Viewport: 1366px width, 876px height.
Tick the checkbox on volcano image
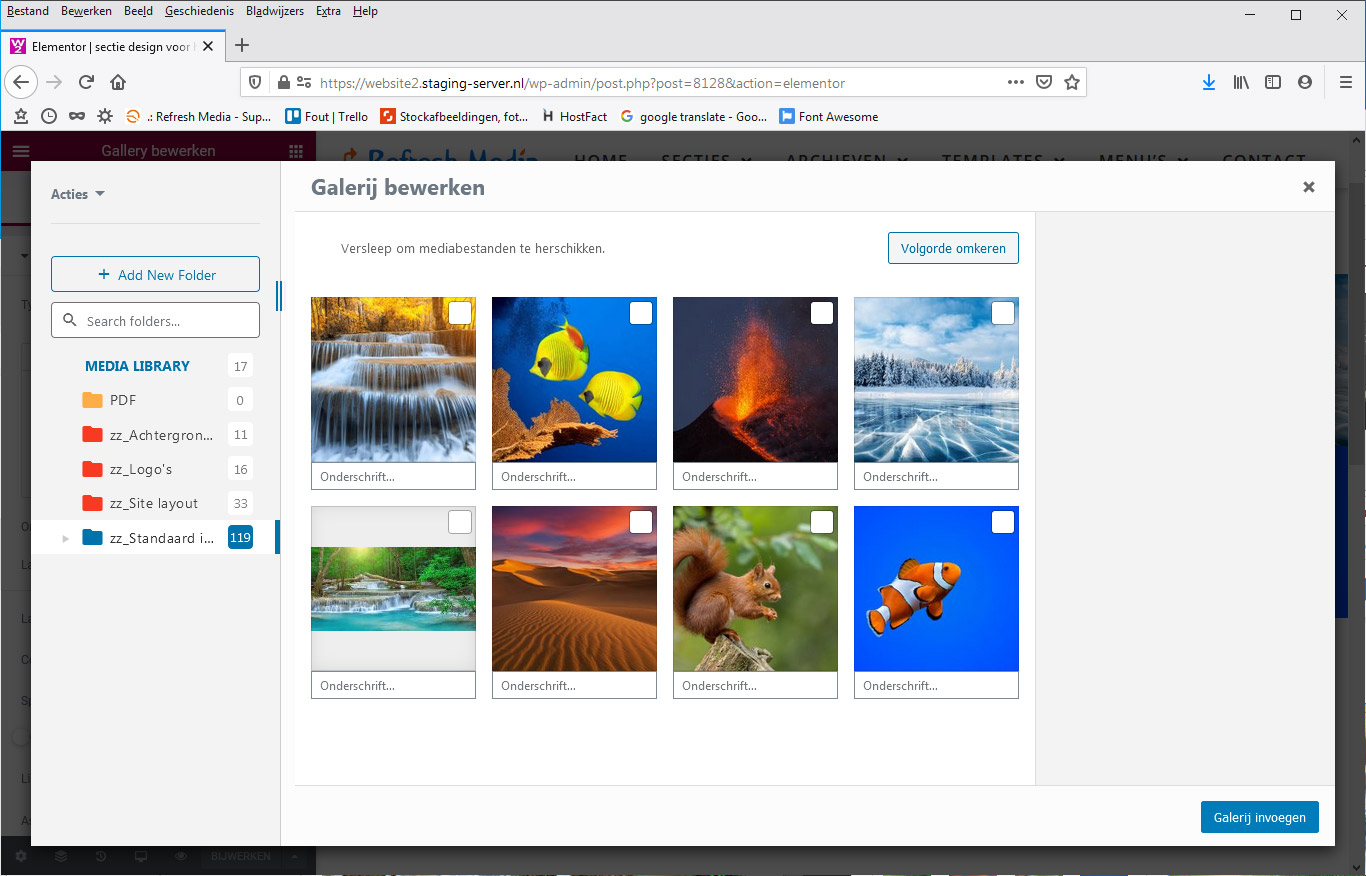point(821,314)
